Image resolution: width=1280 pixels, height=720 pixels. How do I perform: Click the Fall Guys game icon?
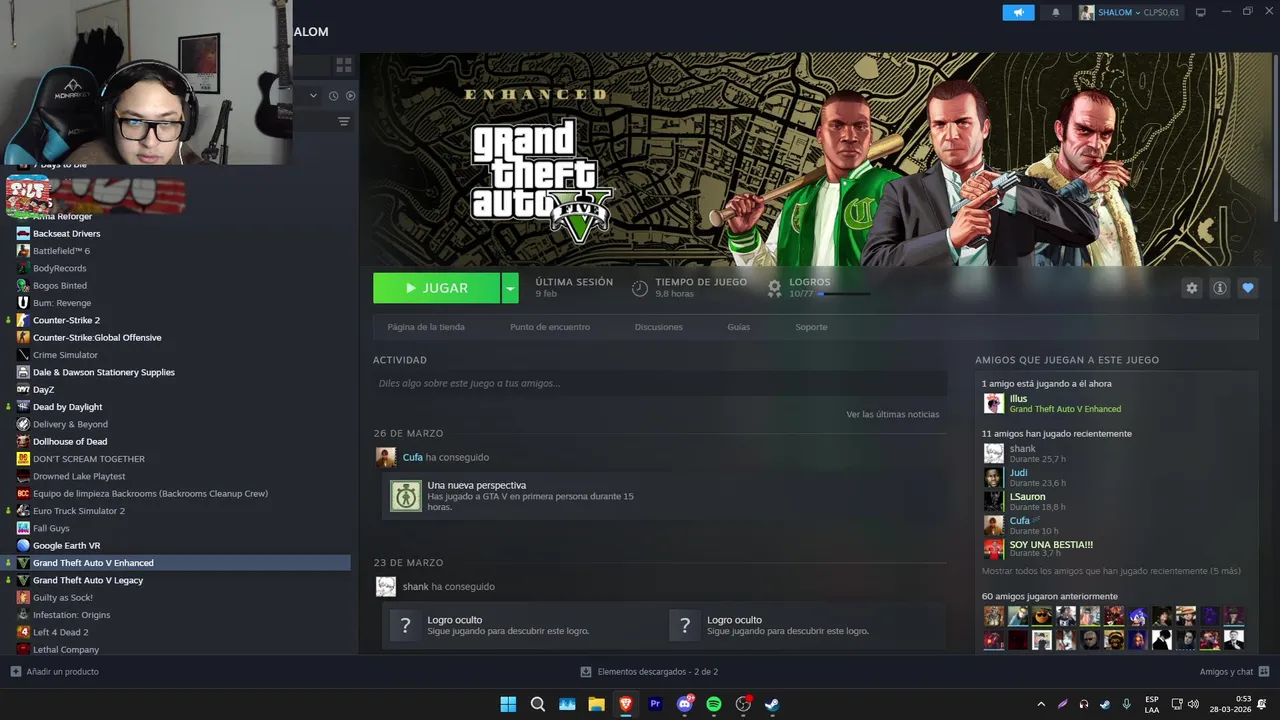23,528
